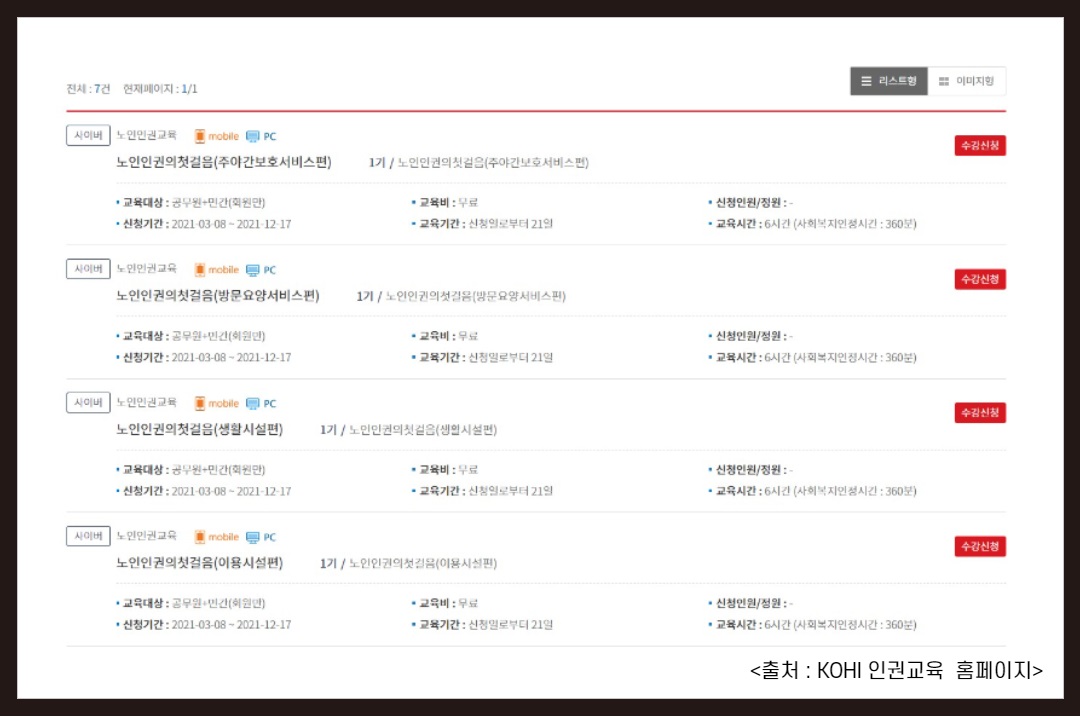Click 노인인권교육 category label of 주야간보호서비스편
This screenshot has height=718, width=1080.
point(146,135)
